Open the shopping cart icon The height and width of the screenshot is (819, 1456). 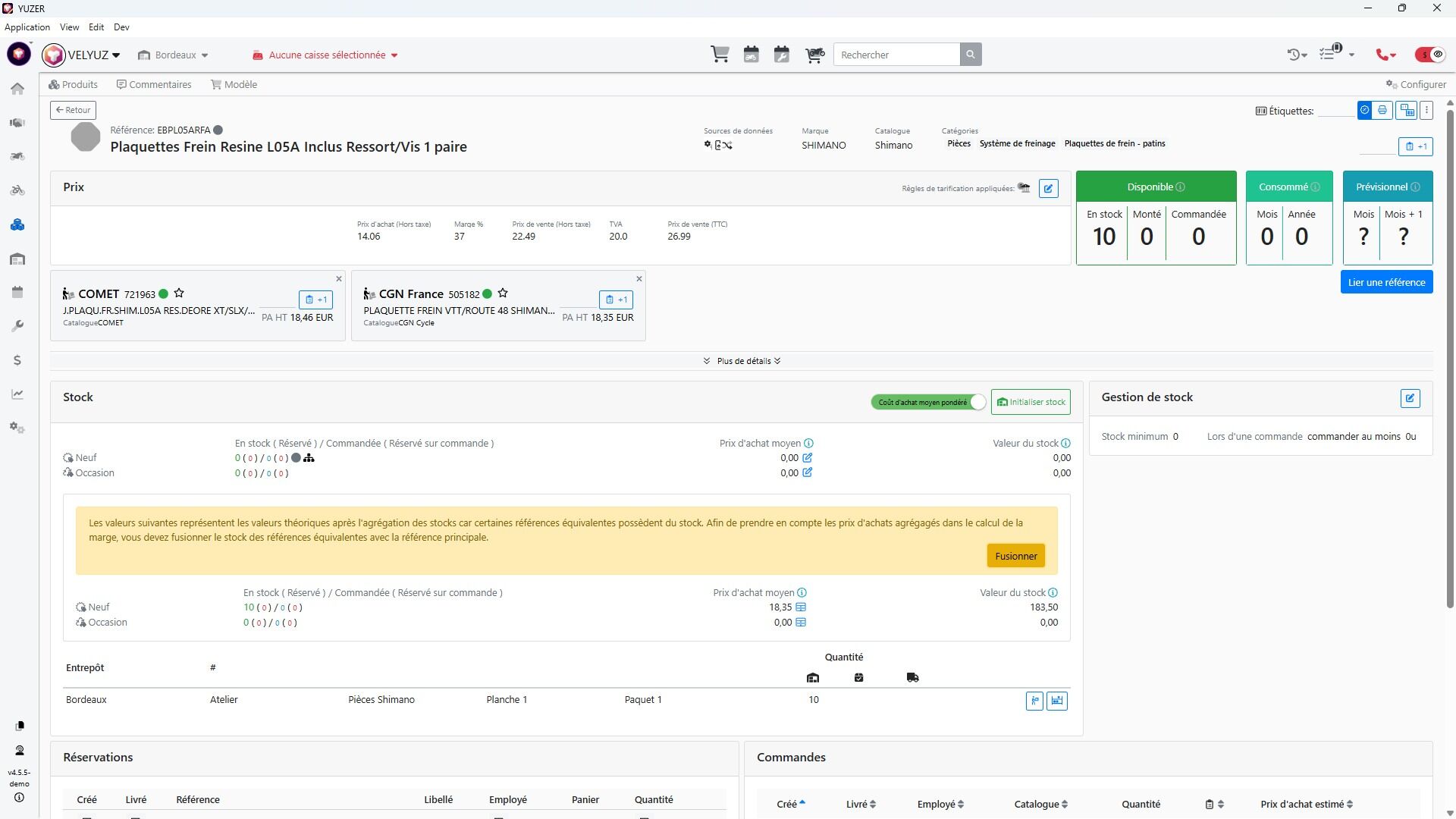pos(720,55)
